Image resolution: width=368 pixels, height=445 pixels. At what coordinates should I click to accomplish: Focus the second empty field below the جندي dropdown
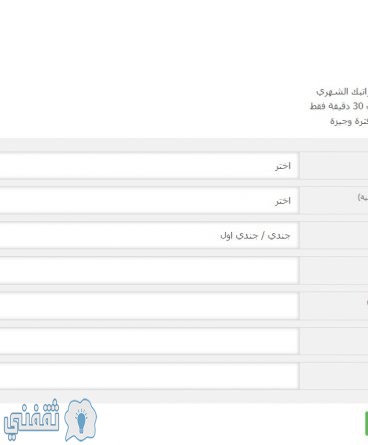149,306
